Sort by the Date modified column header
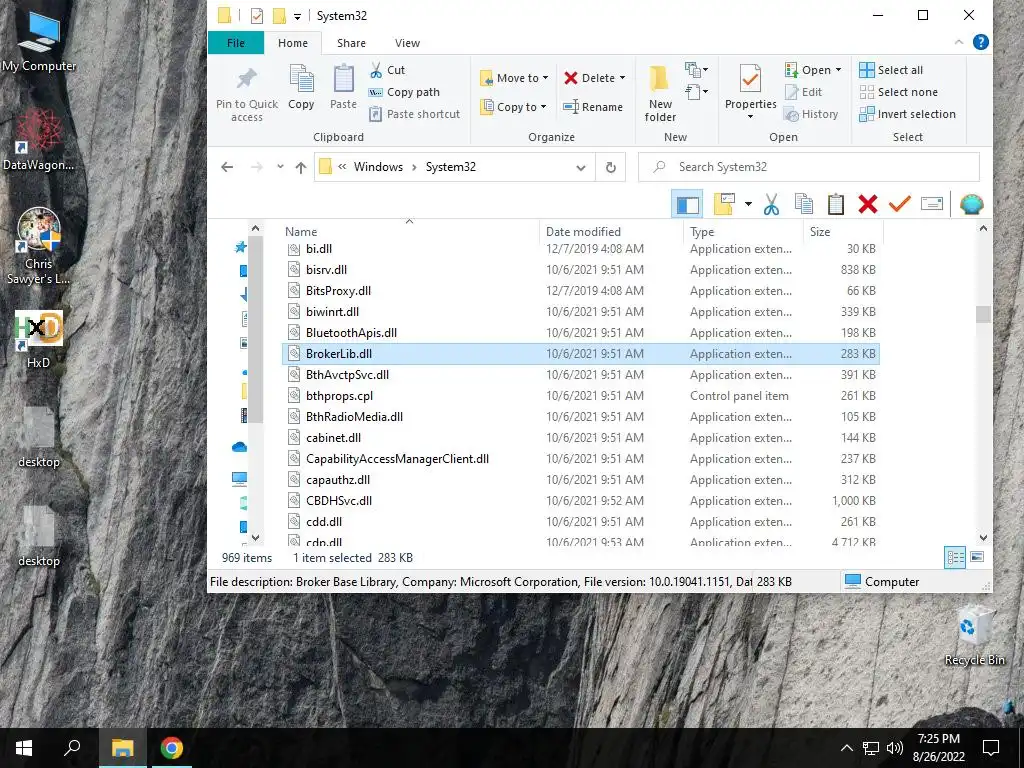The image size is (1024, 768). pyautogui.click(x=612, y=232)
